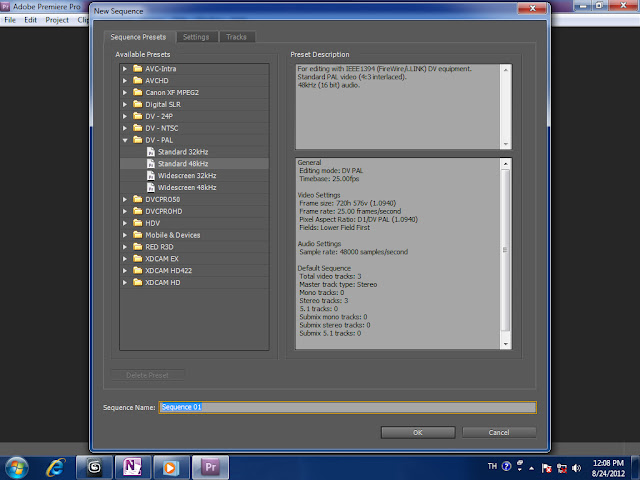Viewport: 640px width, 480px height.
Task: Select the Standard 48kHz preset label
Action: pos(183,164)
